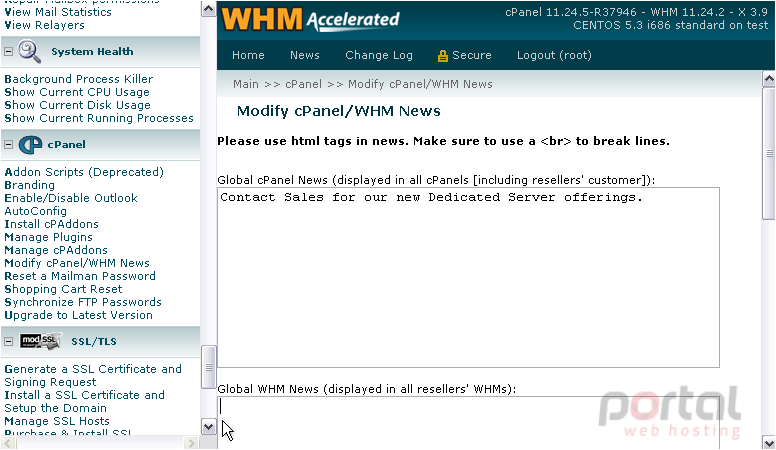Click the sidebar vertical scrollbar thumb
This screenshot has height=450, width=776.
click(208, 367)
